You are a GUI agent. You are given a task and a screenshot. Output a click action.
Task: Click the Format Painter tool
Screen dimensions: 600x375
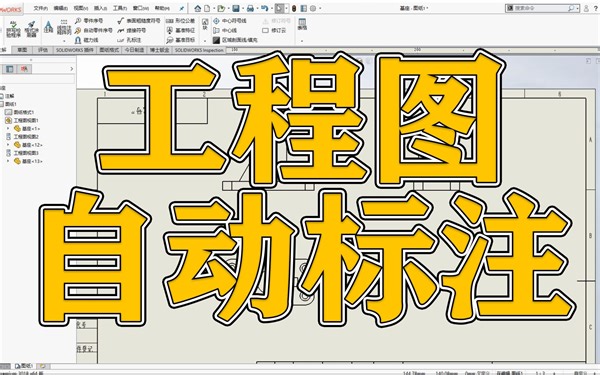click(x=32, y=29)
